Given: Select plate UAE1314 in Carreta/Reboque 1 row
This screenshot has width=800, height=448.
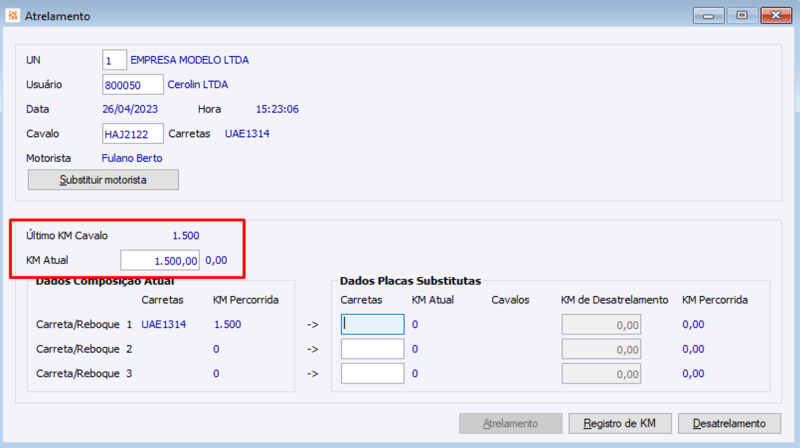Looking at the screenshot, I should click(x=164, y=325).
